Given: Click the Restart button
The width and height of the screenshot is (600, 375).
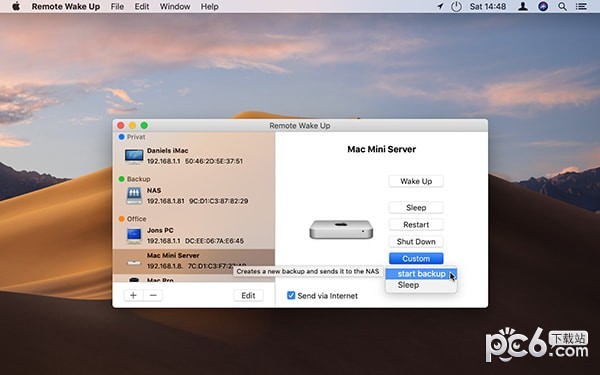Looking at the screenshot, I should (x=416, y=225).
